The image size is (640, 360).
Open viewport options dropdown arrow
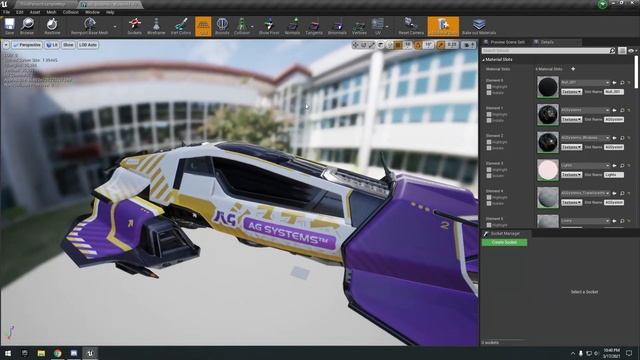click(x=6, y=45)
